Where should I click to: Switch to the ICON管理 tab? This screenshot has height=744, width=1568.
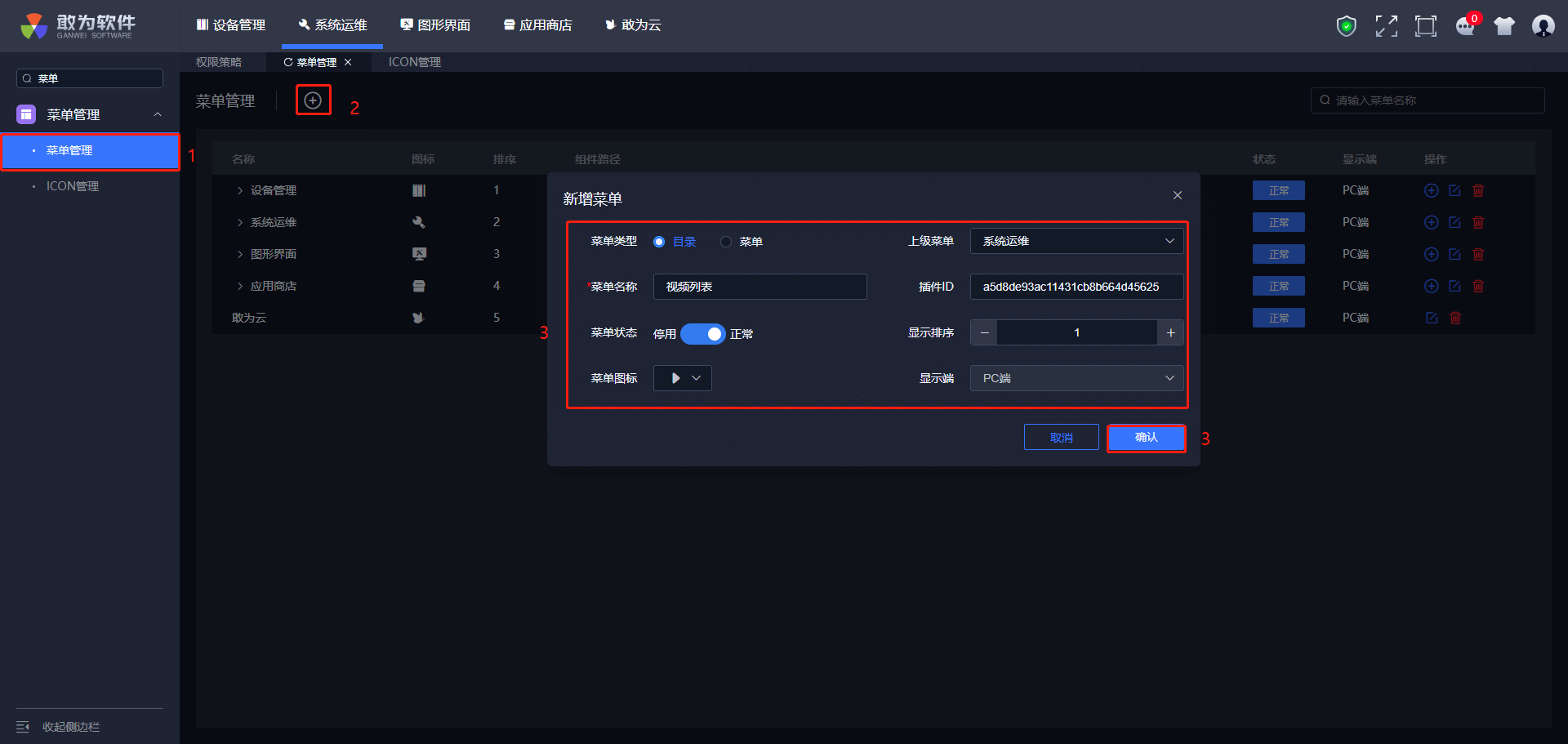(x=414, y=62)
